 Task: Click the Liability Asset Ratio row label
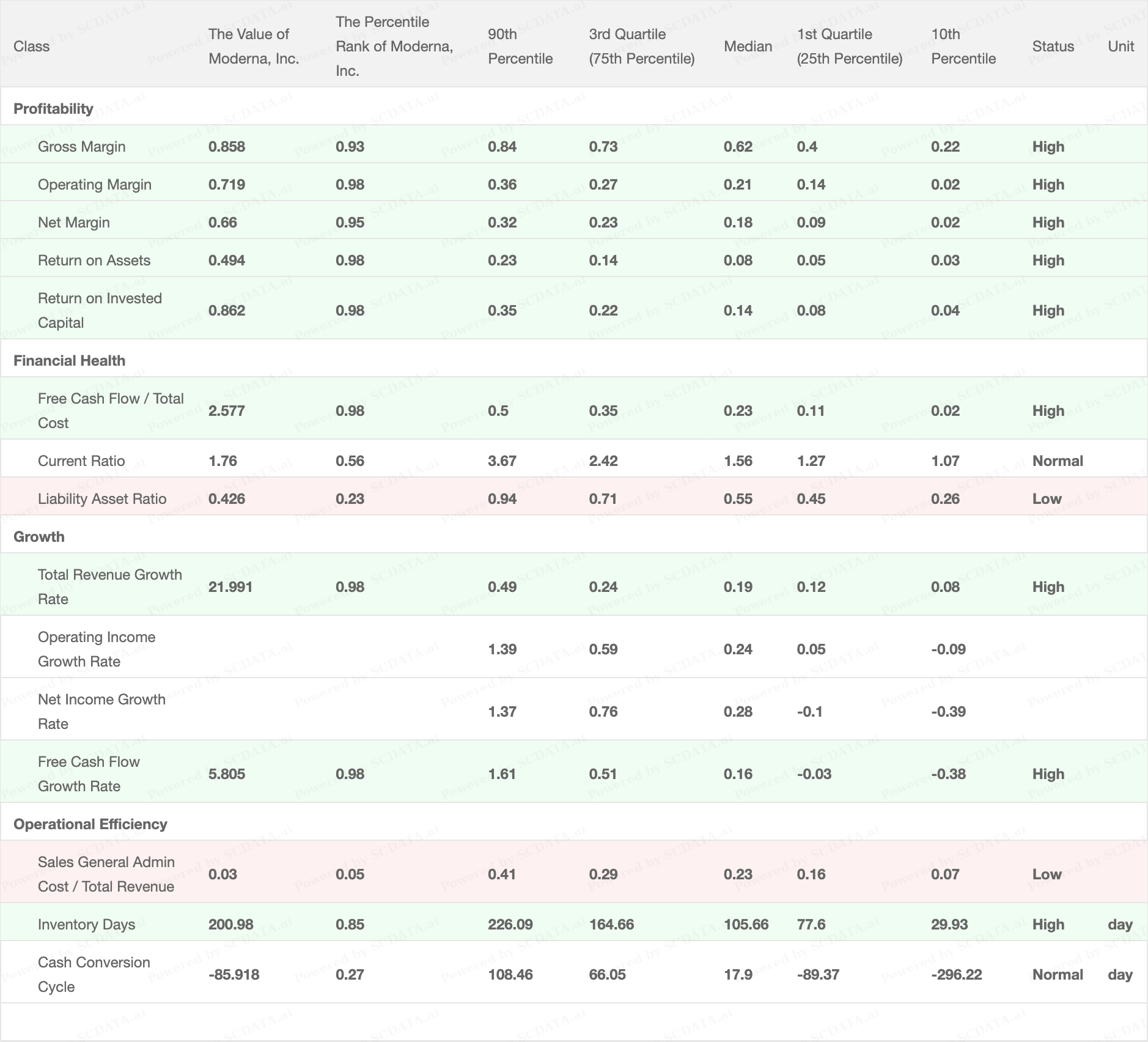coord(101,499)
